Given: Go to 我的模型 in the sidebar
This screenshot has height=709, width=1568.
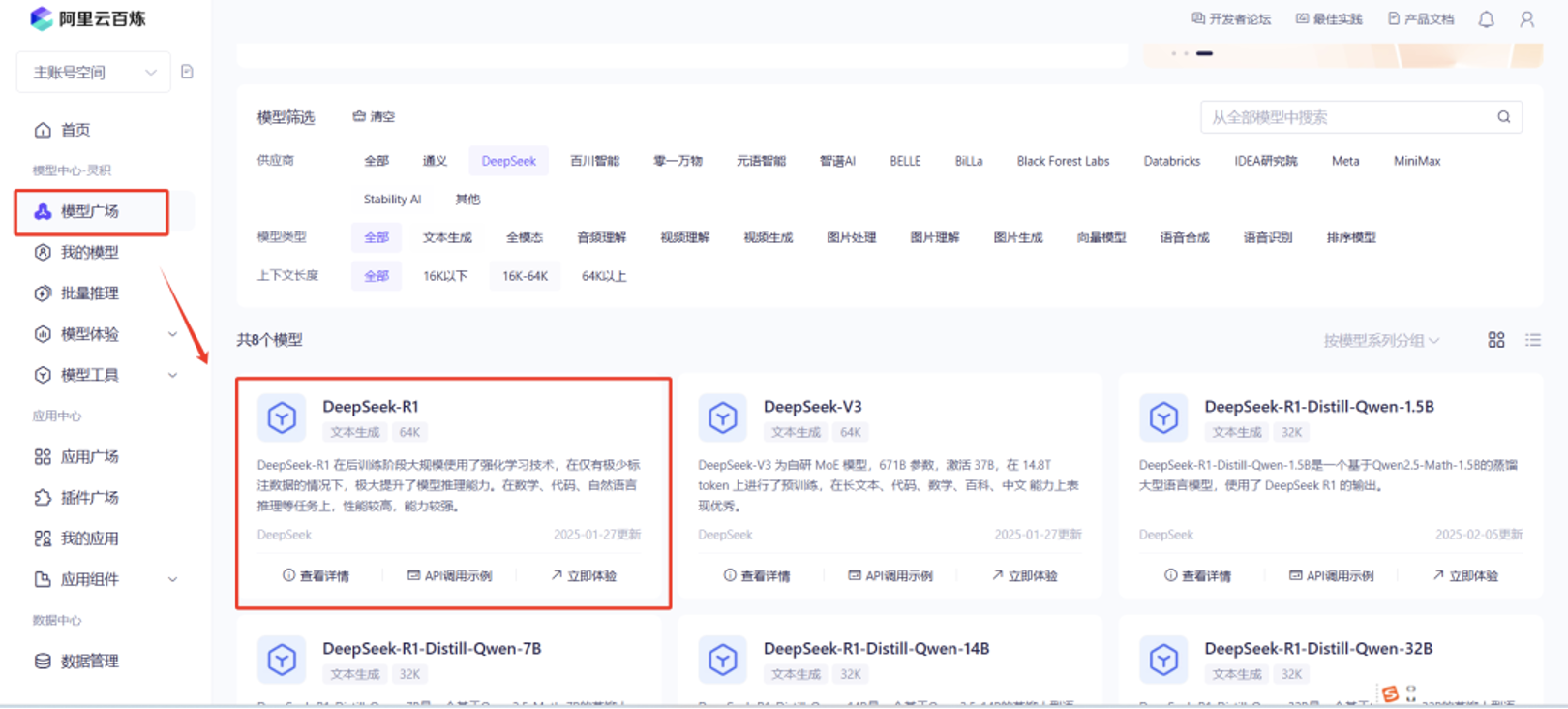Looking at the screenshot, I should point(90,252).
